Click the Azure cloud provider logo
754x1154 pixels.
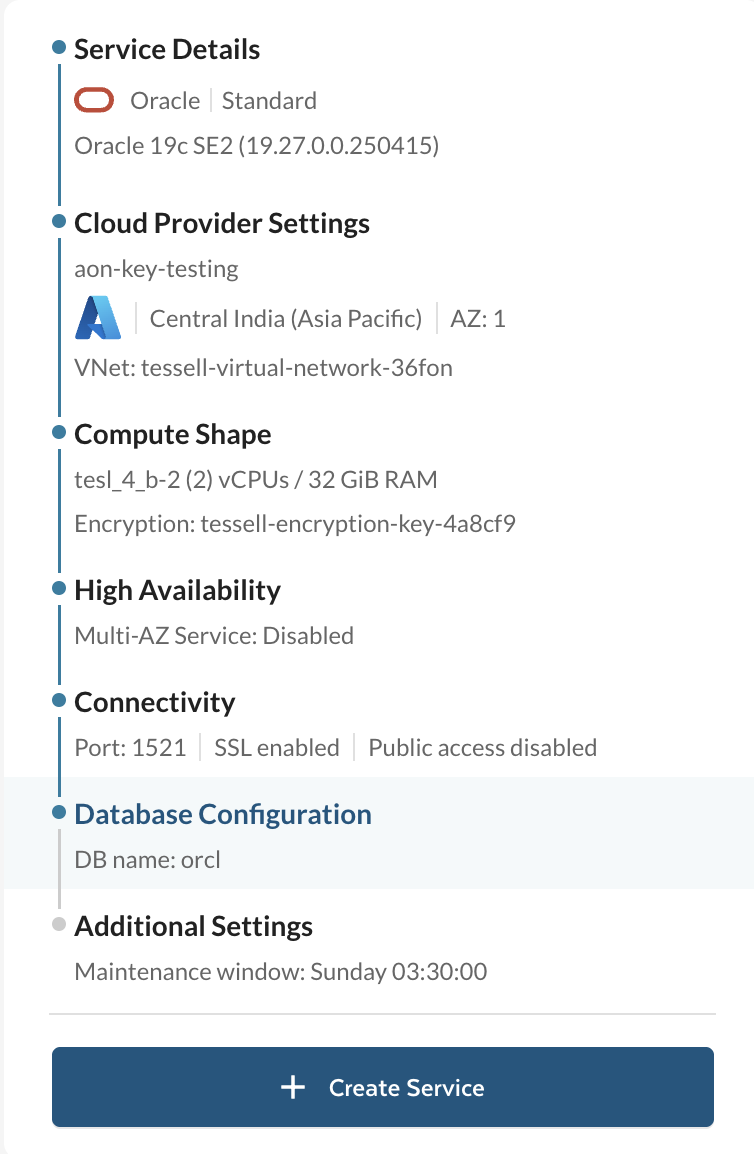98,319
